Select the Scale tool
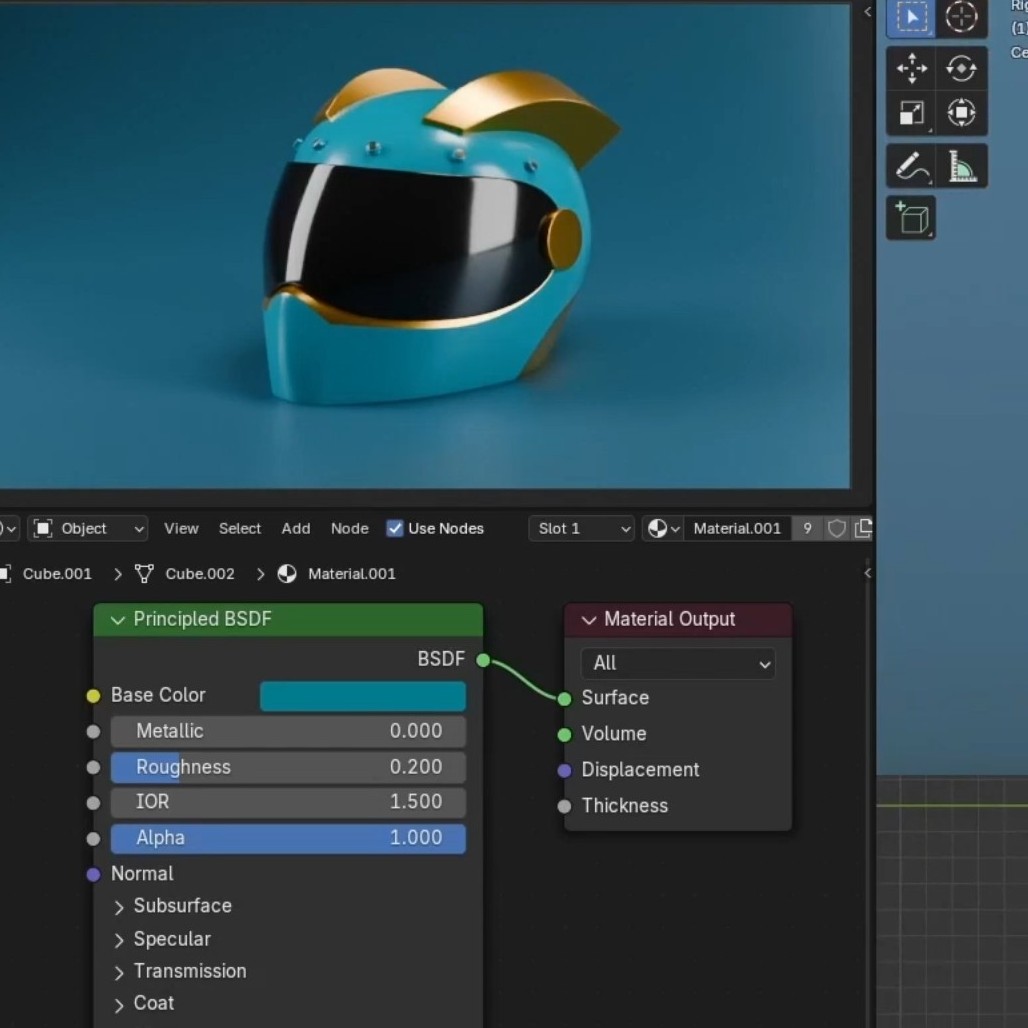The image size is (1028, 1028). pyautogui.click(x=911, y=113)
